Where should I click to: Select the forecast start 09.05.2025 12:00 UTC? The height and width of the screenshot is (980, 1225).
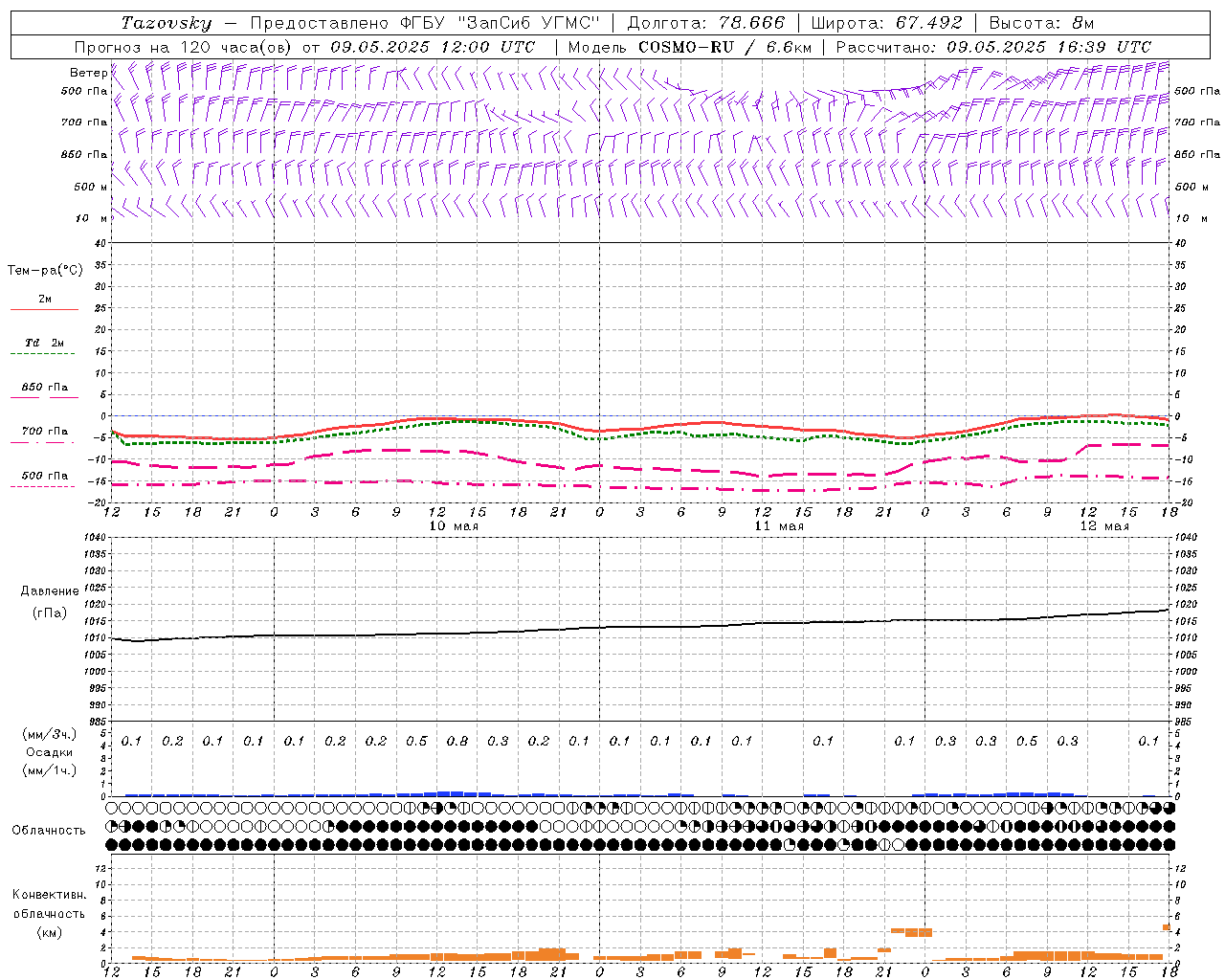(433, 47)
